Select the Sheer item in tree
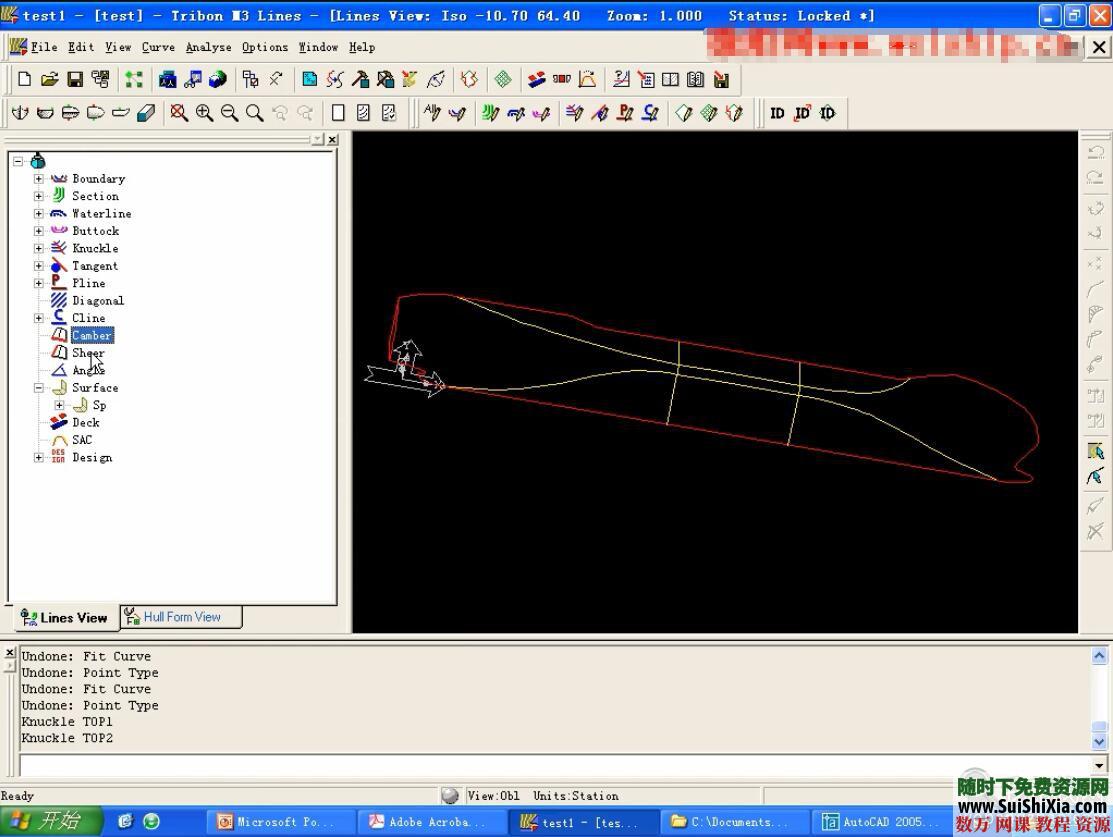The height and width of the screenshot is (837, 1113). (x=88, y=353)
